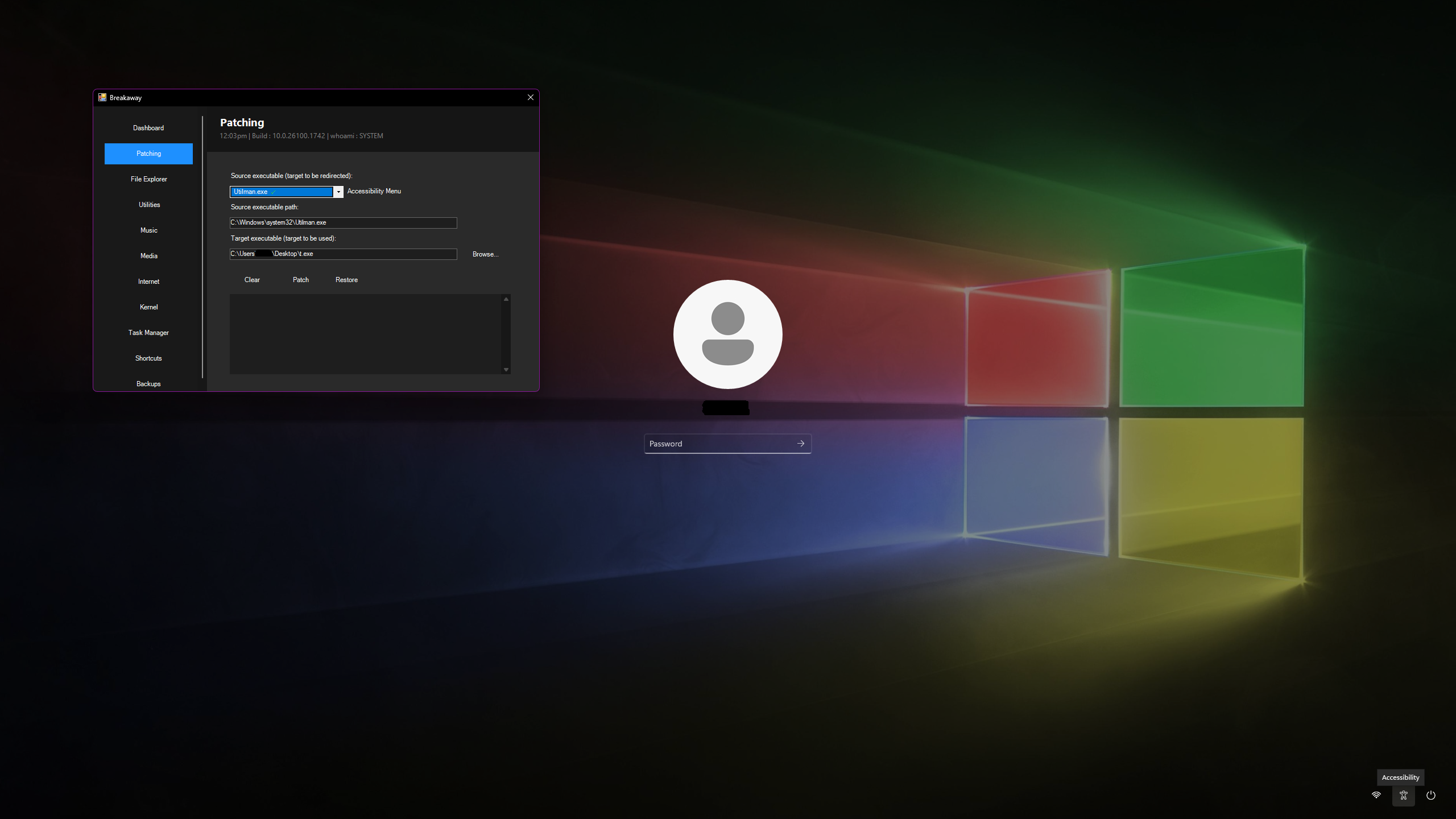Click the Patch button
This screenshot has width=1456, height=819.
(x=301, y=280)
